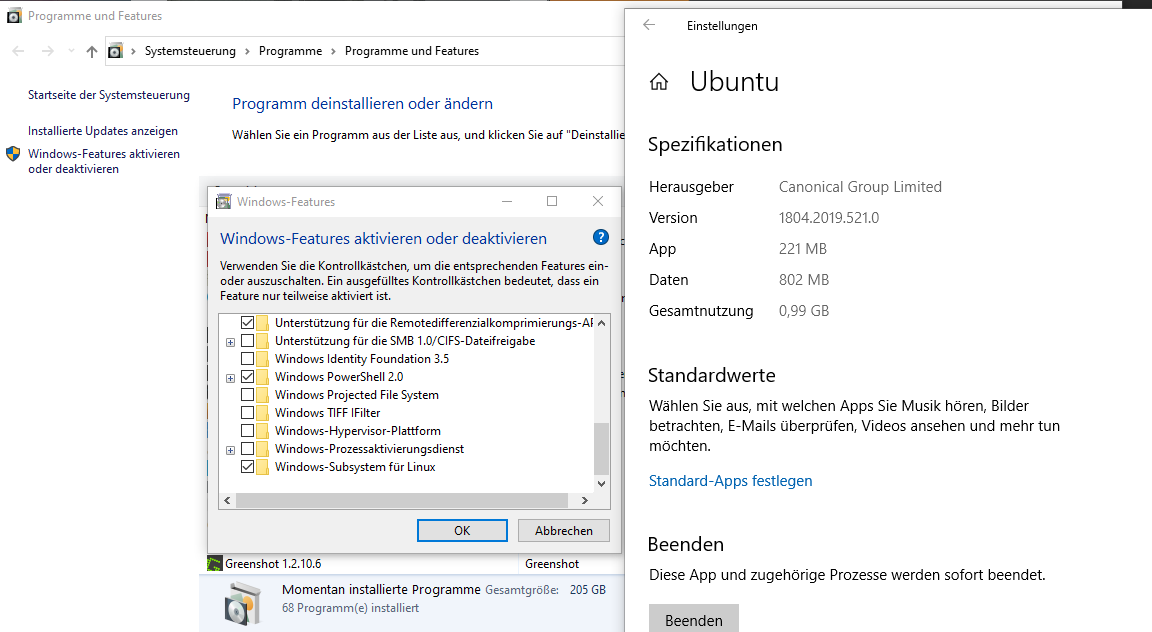Check the SMB 1.0/CIFS-Dateifreigabe checkbox
1152x632 pixels.
coord(248,341)
